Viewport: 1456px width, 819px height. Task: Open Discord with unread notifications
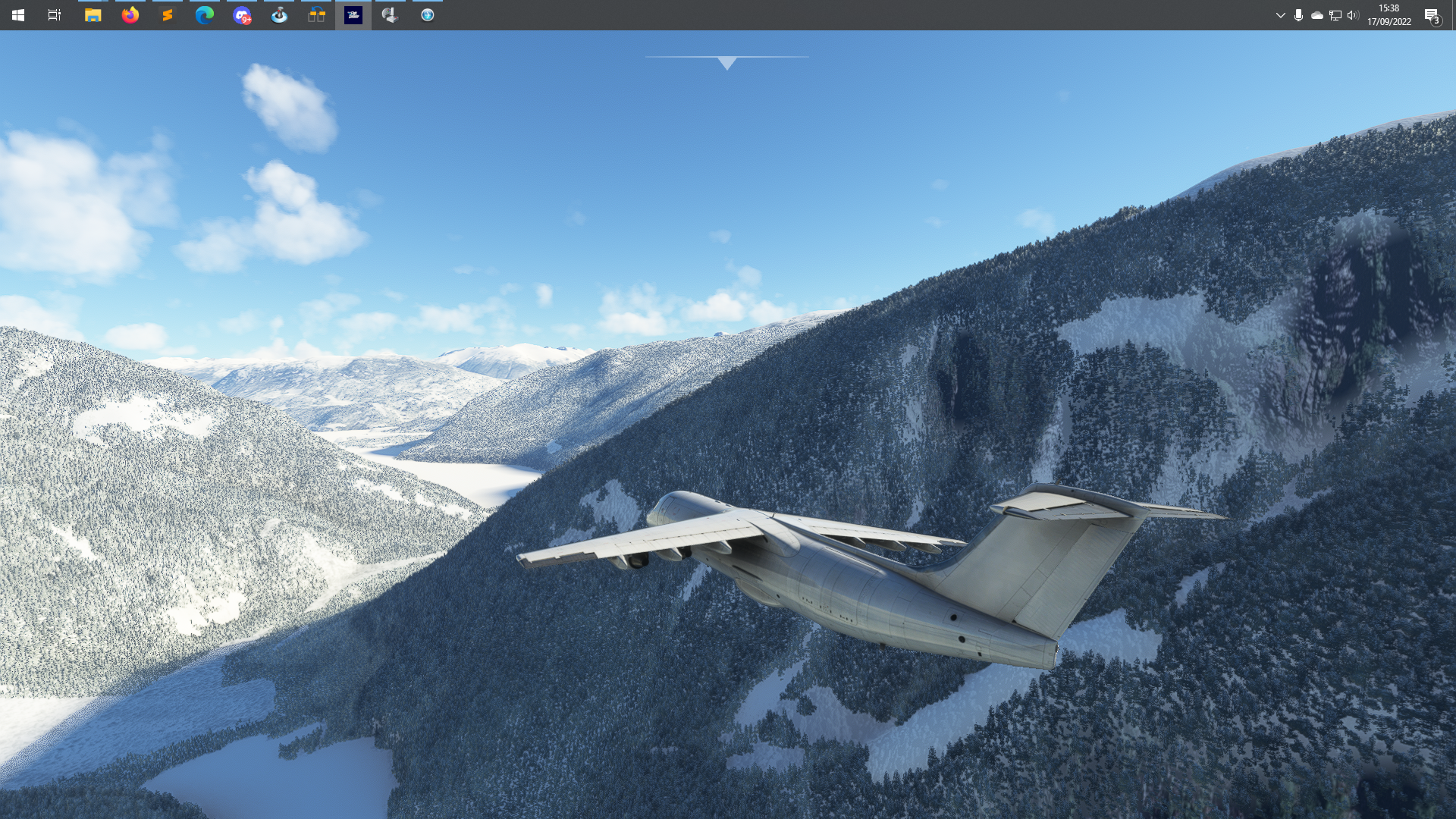click(x=242, y=15)
